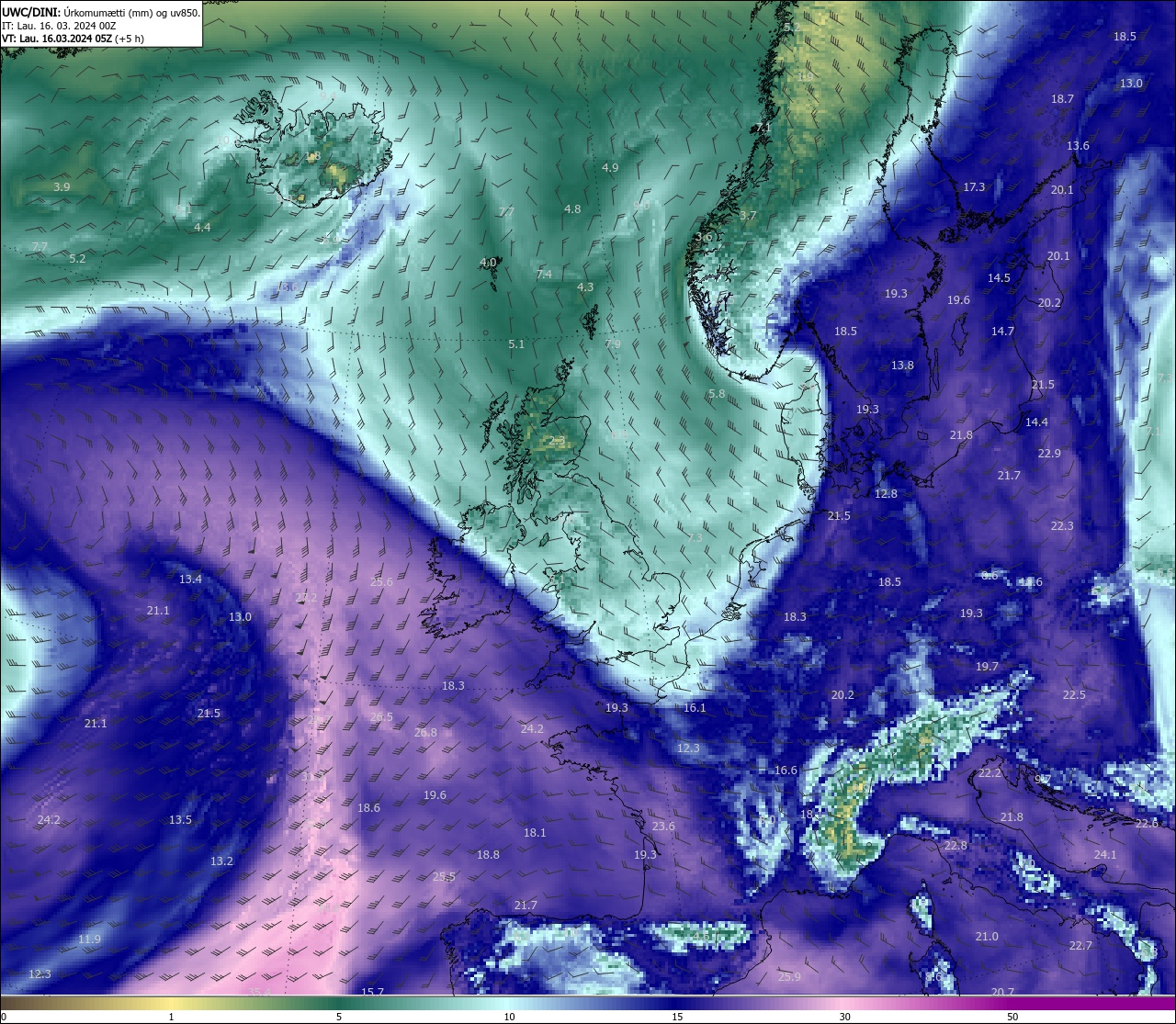Click the 22.7 map label
Screen dimensions: 1176x1024
(x=1080, y=946)
